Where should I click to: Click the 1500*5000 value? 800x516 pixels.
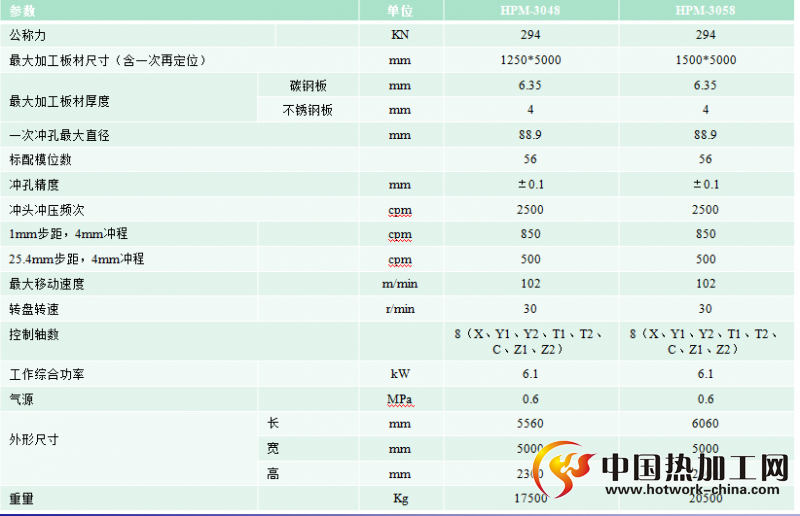[x=706, y=60]
